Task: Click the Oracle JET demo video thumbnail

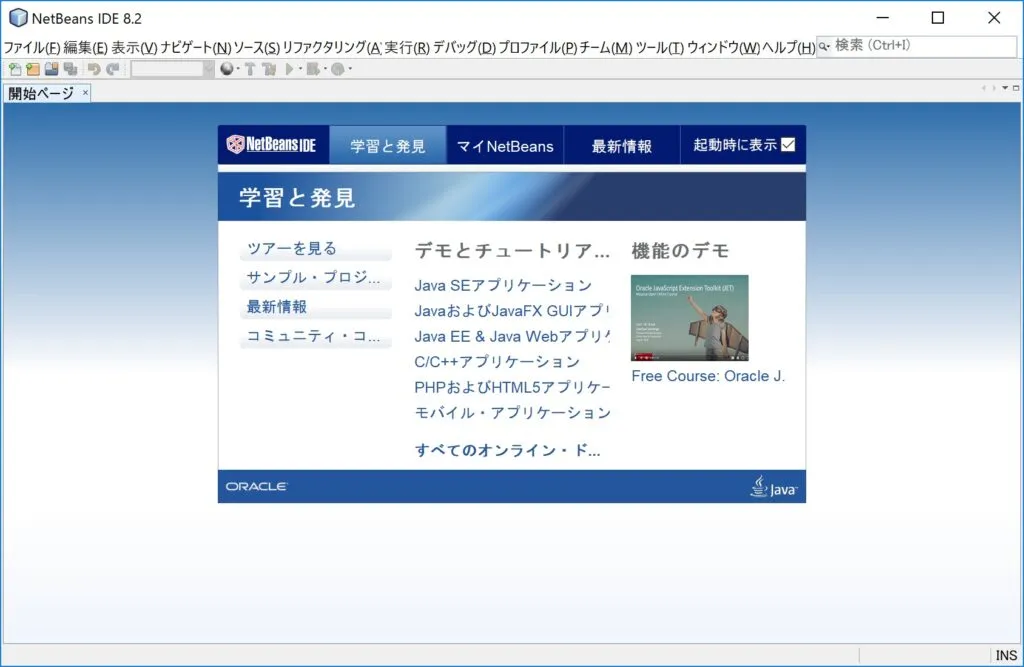Action: 689,317
